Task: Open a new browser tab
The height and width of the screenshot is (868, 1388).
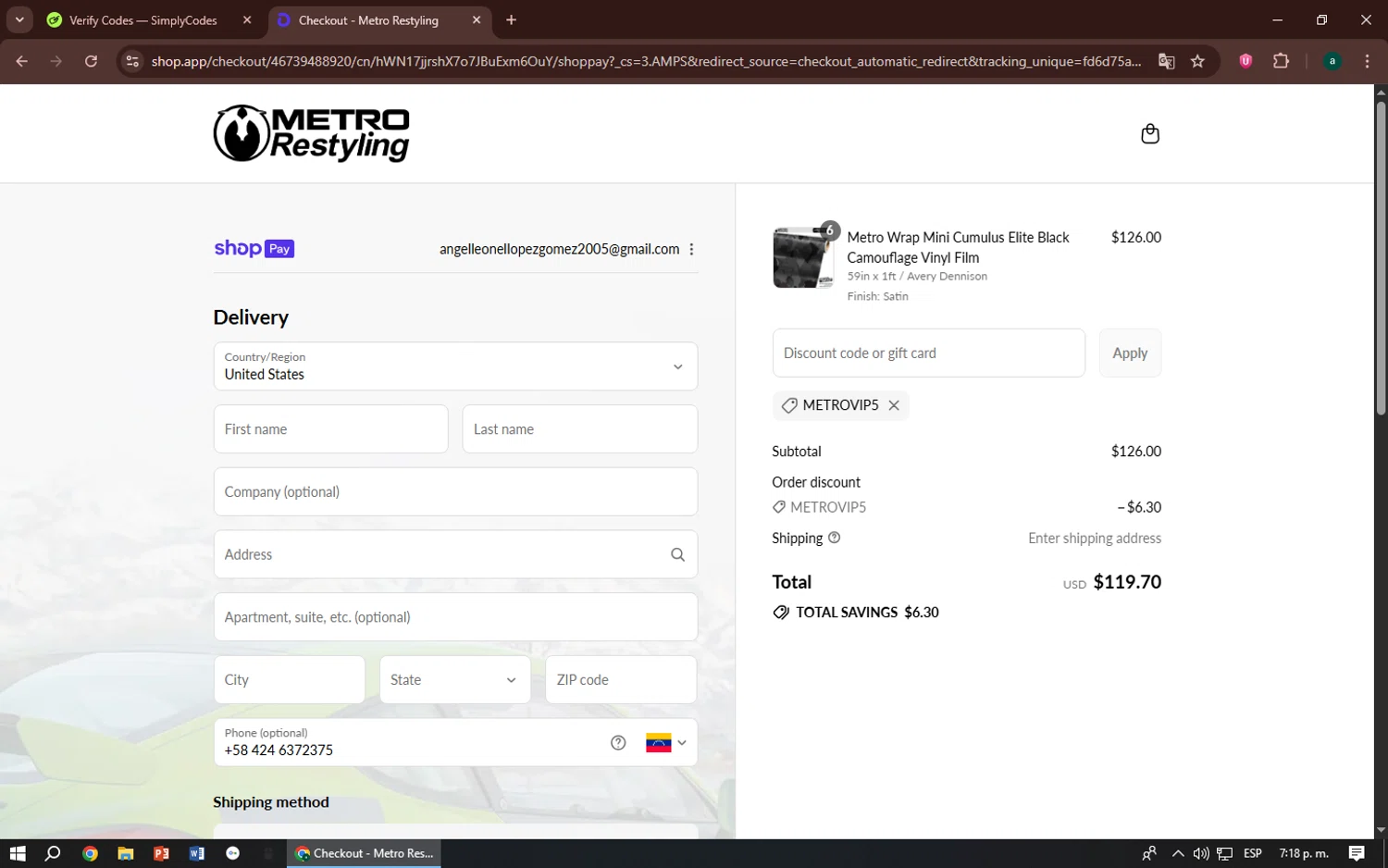Action: coord(511,19)
